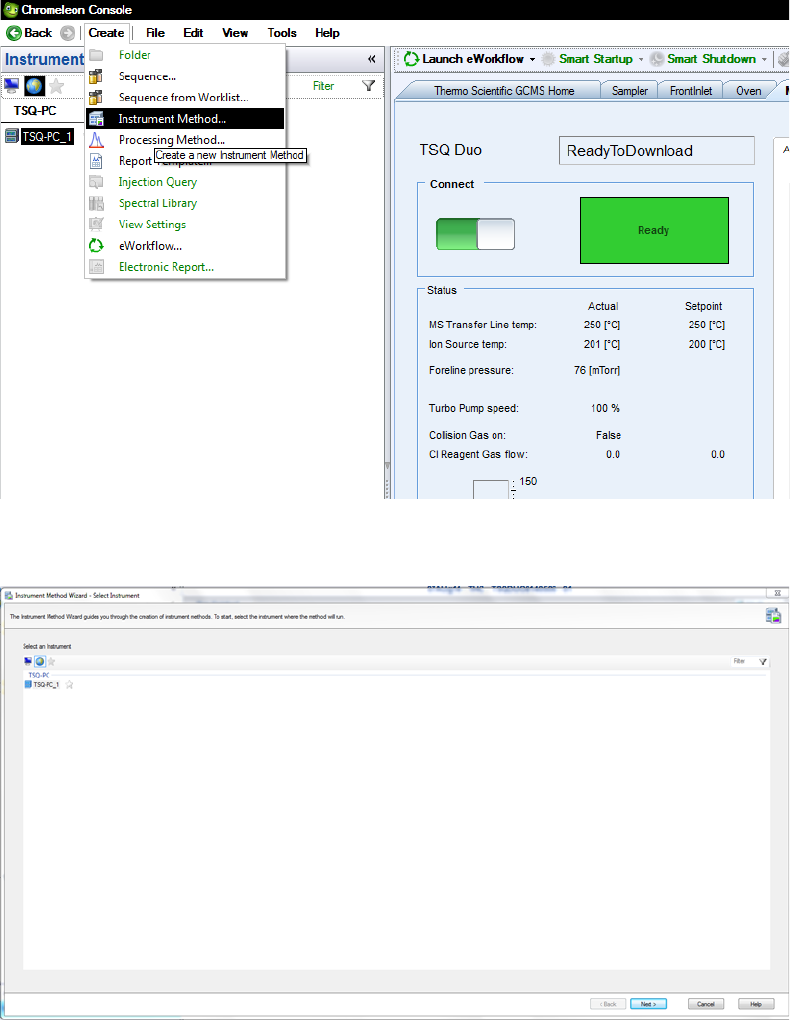
Task: Open the Smart Shutdown dropdown arrow
Action: (x=764, y=59)
